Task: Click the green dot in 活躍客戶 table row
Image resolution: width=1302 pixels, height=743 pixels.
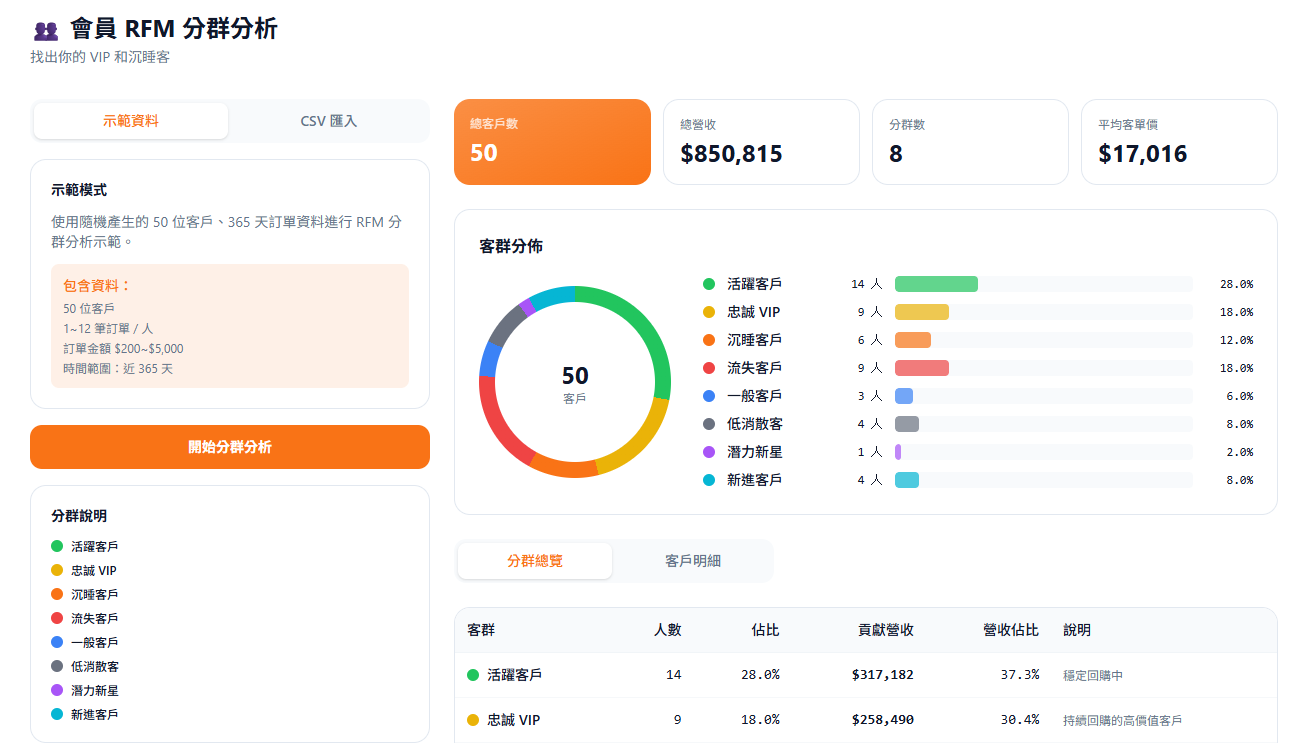Action: (x=473, y=675)
